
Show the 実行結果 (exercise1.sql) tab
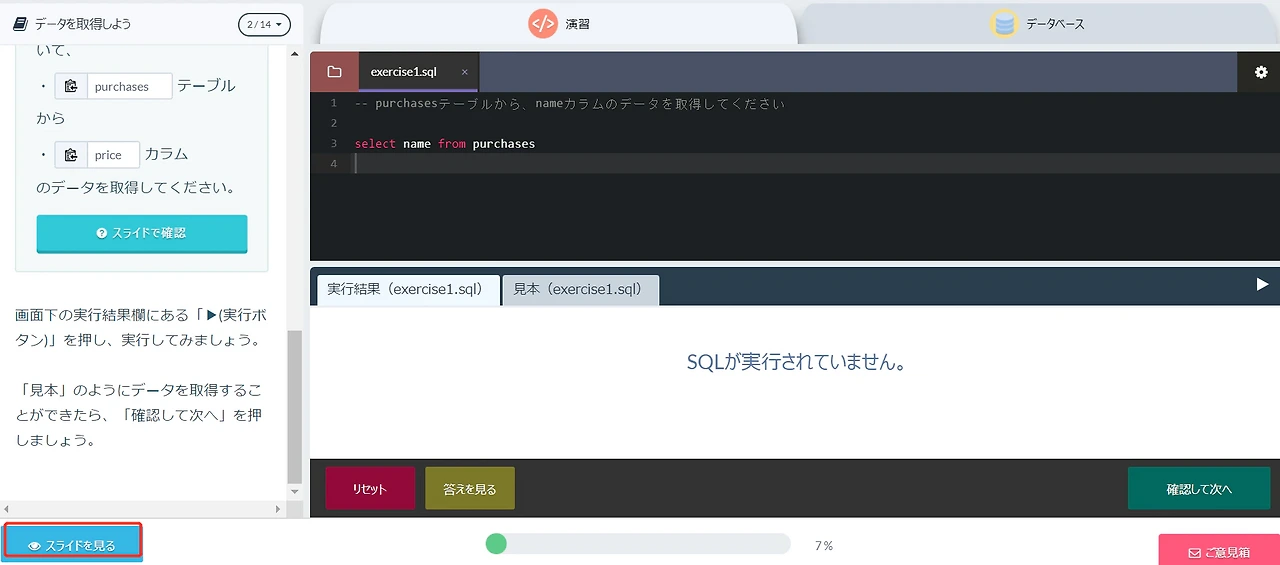point(407,289)
